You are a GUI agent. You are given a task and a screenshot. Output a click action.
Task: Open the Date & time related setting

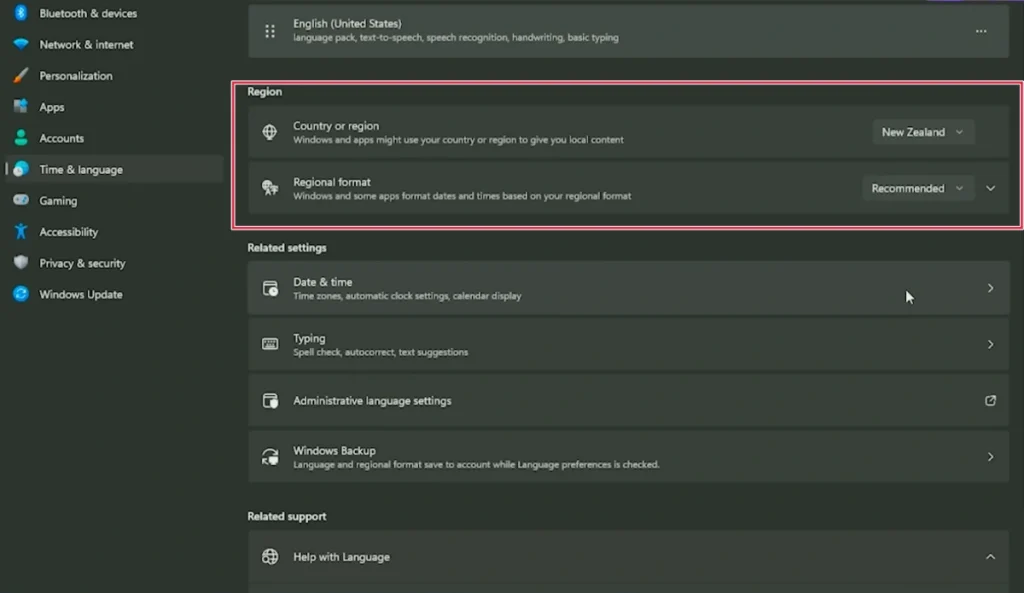628,288
